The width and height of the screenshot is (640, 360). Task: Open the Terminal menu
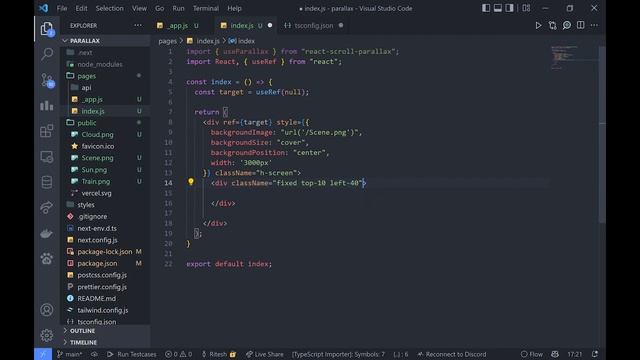206,8
